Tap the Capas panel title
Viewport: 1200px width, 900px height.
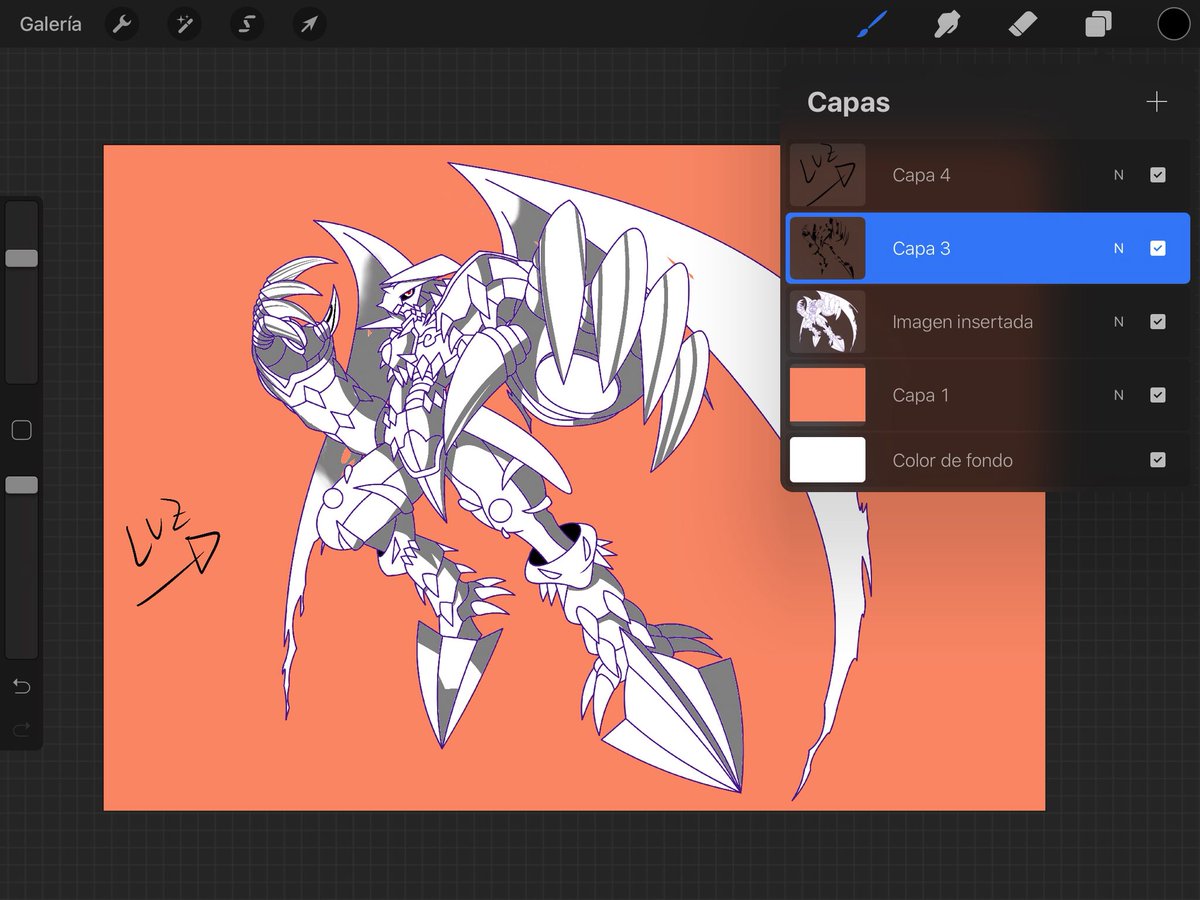[x=848, y=102]
